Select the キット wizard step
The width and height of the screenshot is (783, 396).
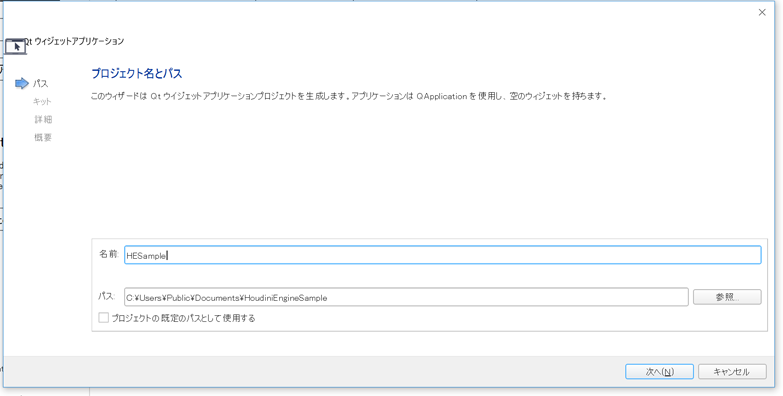click(42, 101)
